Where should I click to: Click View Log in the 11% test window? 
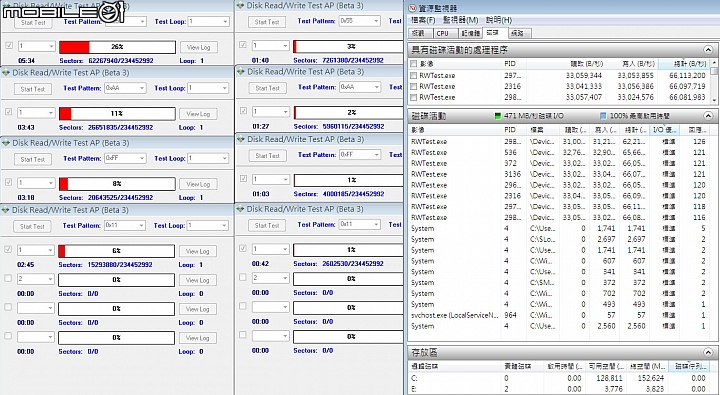click(x=198, y=113)
